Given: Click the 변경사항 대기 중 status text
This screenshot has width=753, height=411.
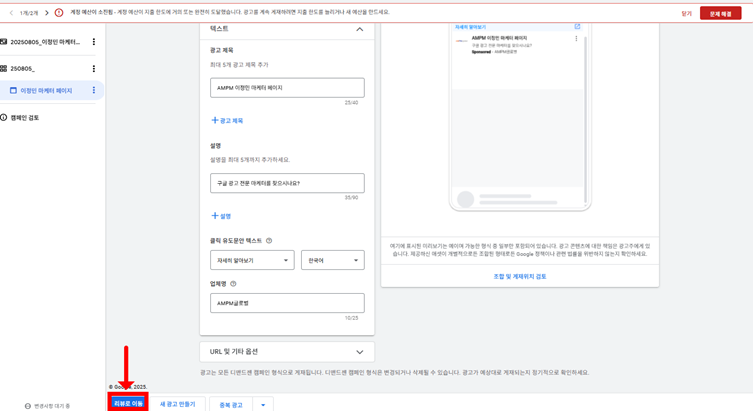Looking at the screenshot, I should pos(52,406).
